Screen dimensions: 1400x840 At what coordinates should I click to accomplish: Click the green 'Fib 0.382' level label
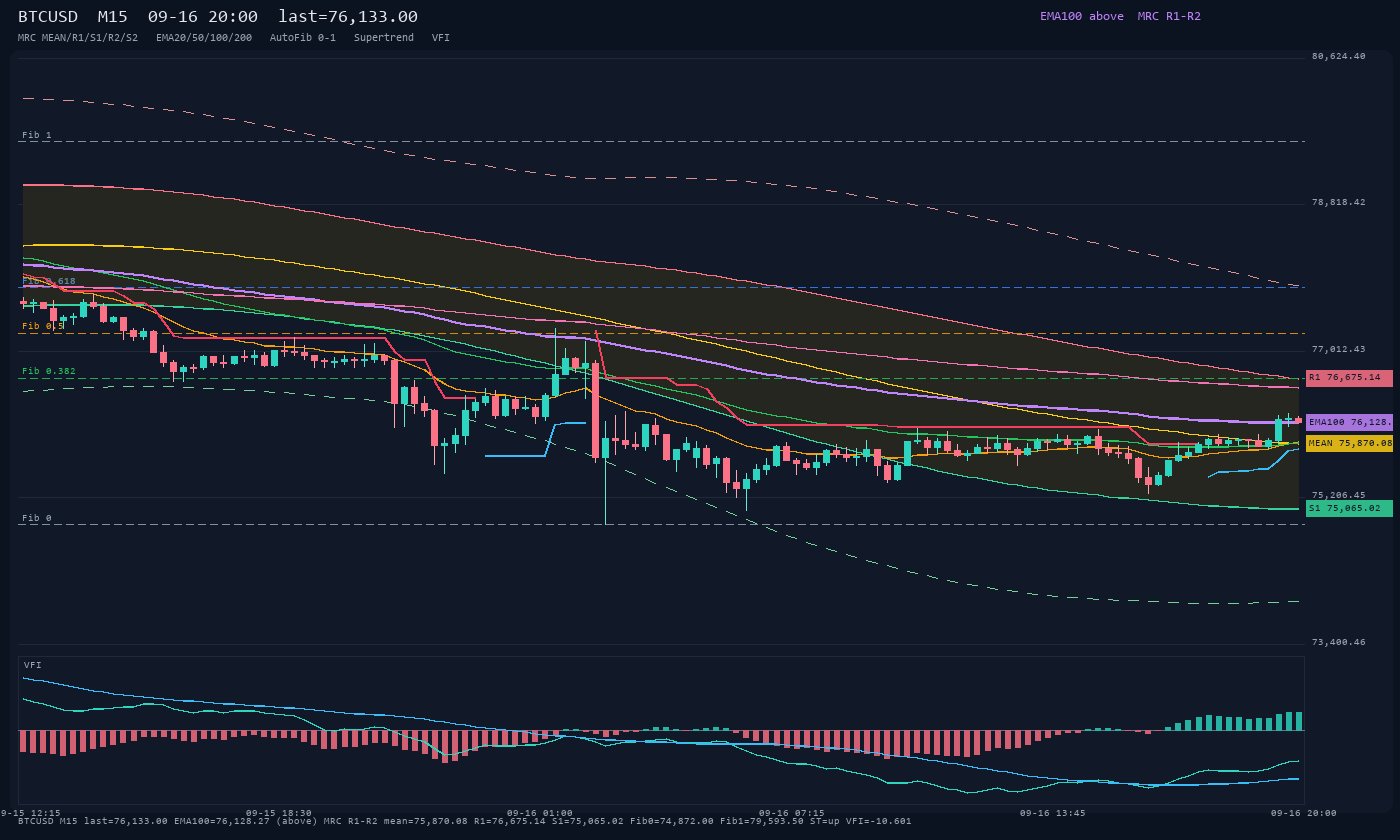pos(49,371)
